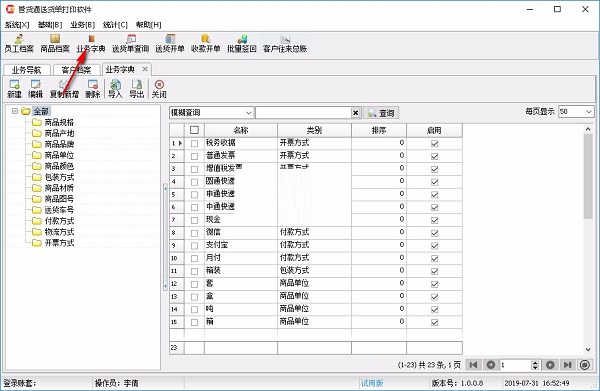This screenshot has height=391, width=600.
Task: Click the table vertical scrollbar thumb
Action: [588, 176]
